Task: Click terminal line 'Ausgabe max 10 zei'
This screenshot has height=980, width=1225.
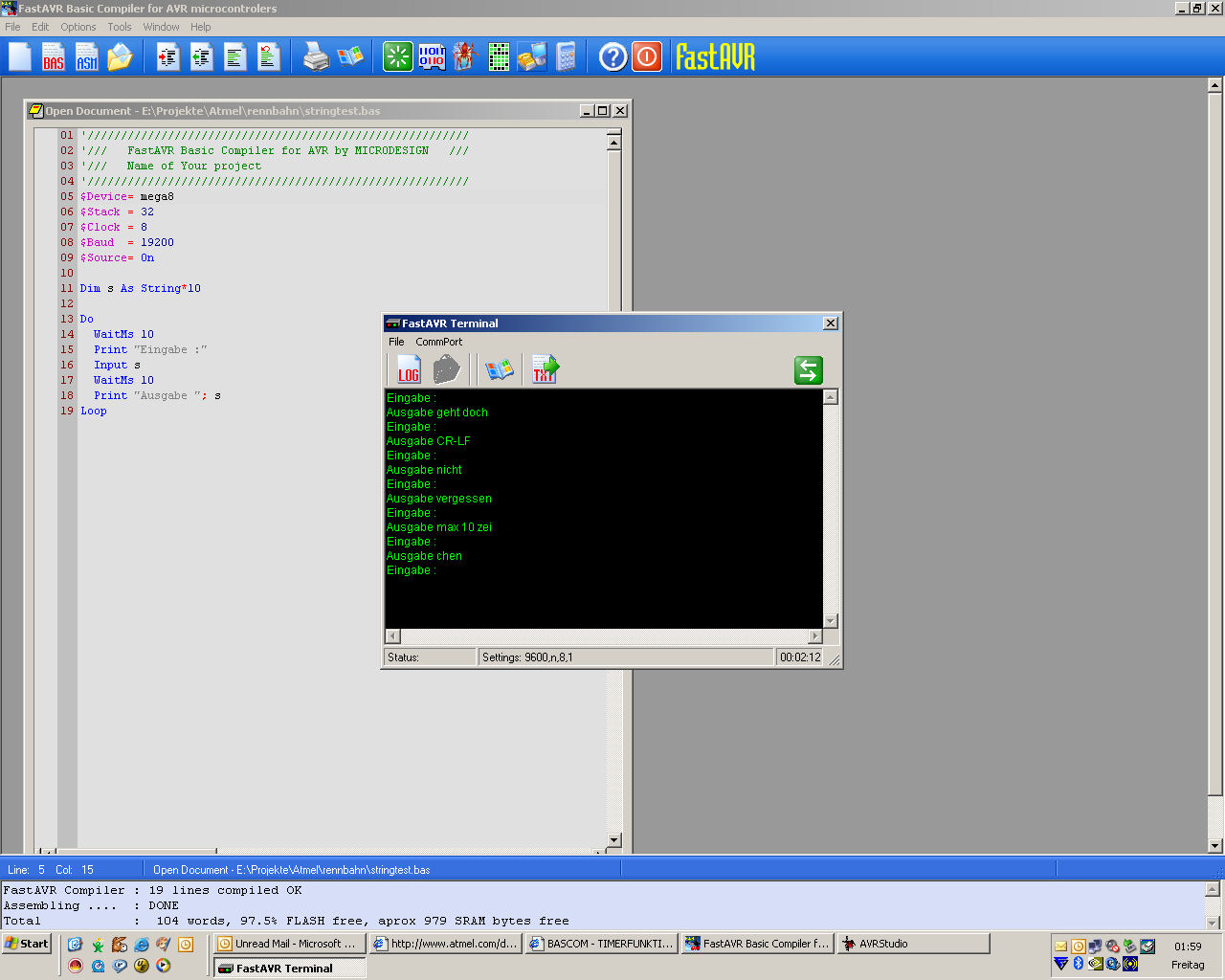Action: pos(439,527)
